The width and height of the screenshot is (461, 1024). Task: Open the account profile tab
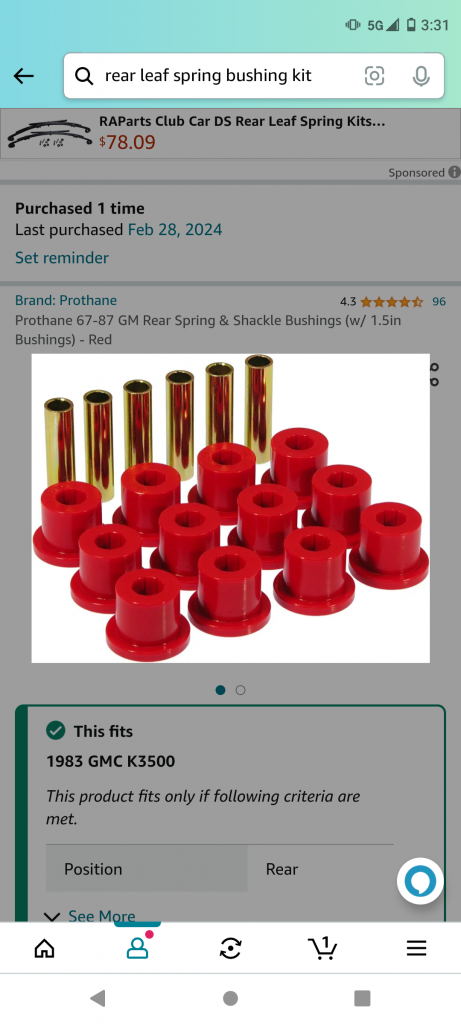pyautogui.click(x=138, y=948)
